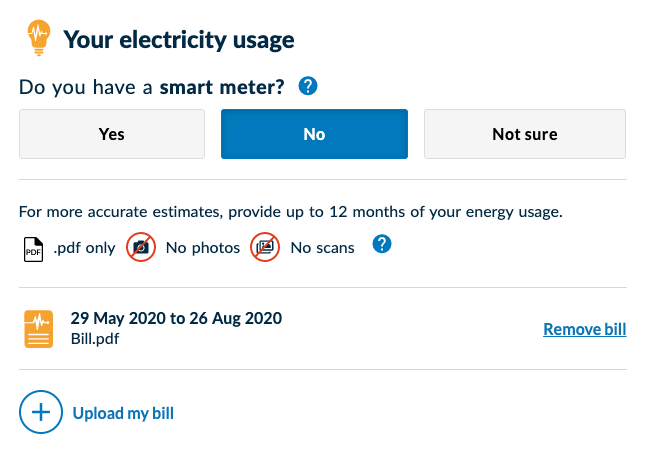Click the .pdf only label
Image resolution: width=645 pixels, height=451 pixels.
(x=84, y=248)
